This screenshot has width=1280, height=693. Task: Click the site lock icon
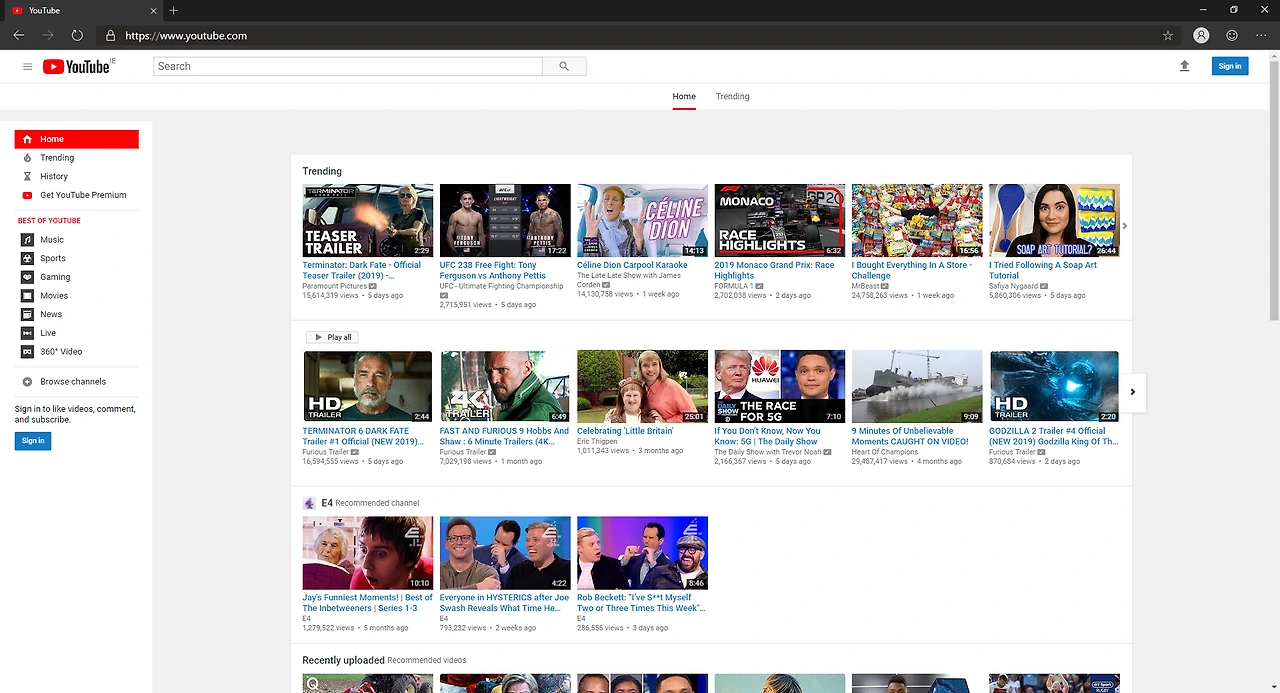(x=110, y=35)
